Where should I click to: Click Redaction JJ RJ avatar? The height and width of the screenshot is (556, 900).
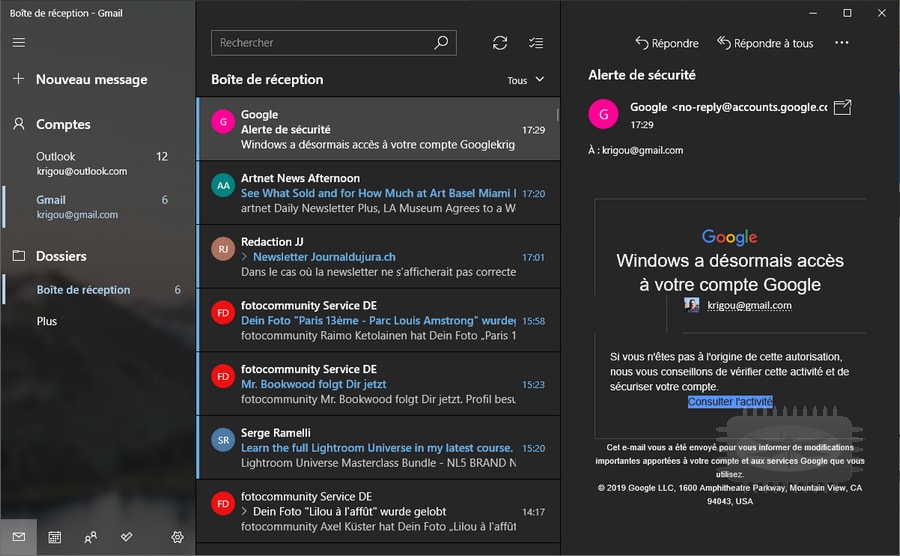[x=223, y=249]
